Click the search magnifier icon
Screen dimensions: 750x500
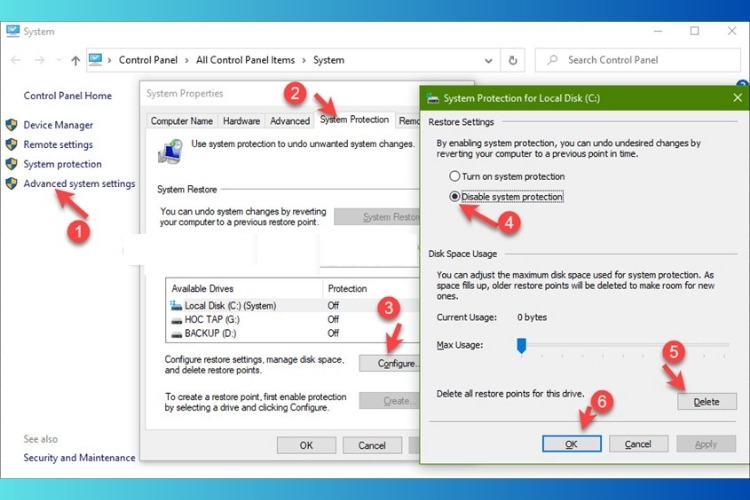coord(553,60)
